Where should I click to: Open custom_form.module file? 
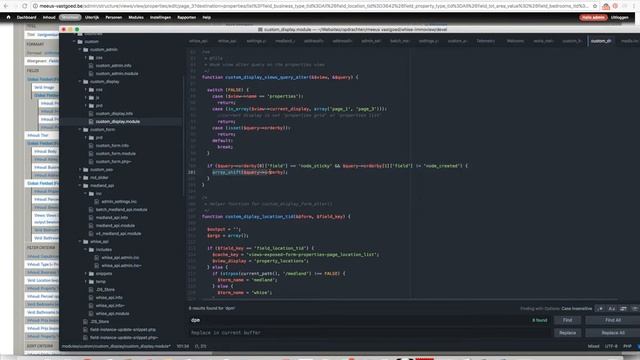(116, 153)
